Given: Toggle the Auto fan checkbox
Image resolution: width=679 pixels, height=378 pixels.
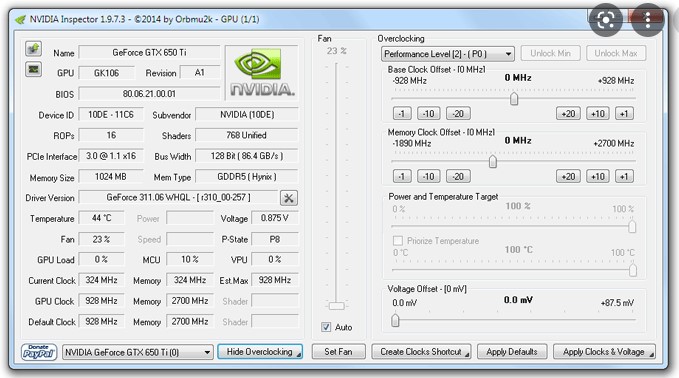Looking at the screenshot, I should pos(326,327).
